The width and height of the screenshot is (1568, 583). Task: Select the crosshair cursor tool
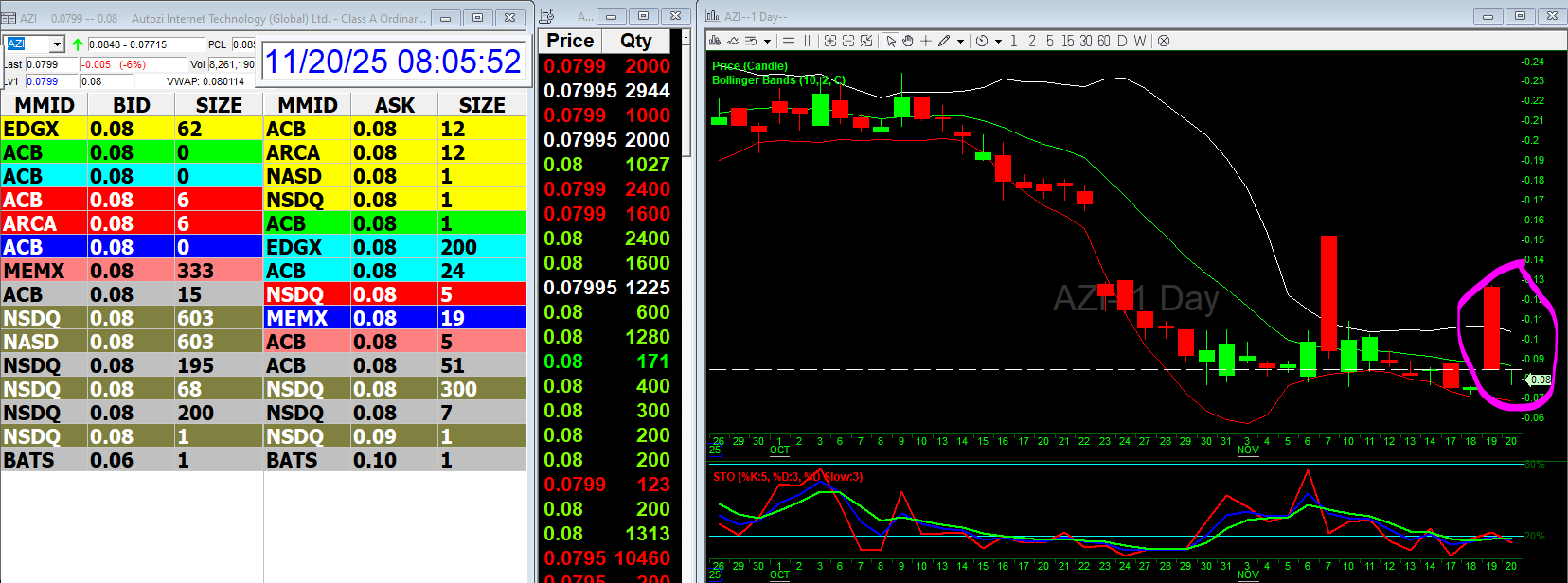(x=926, y=41)
